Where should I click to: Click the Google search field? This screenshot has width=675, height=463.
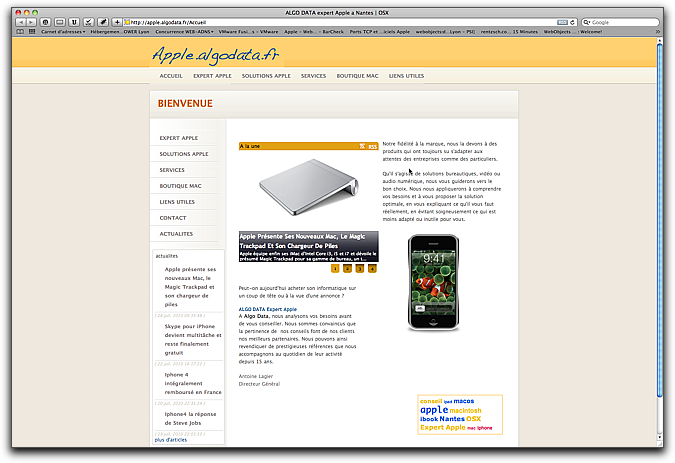tap(620, 22)
